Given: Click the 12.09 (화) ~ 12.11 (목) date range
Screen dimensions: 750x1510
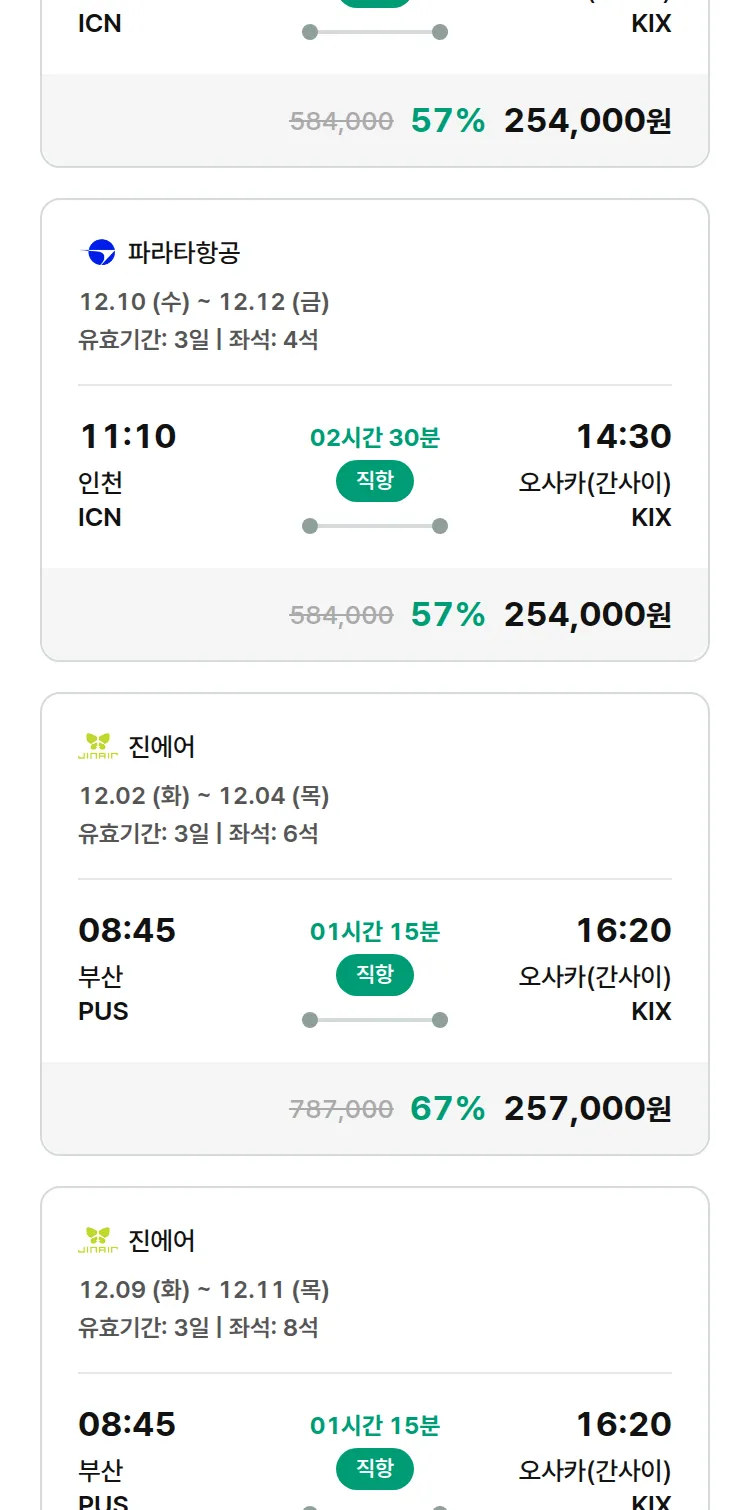Looking at the screenshot, I should pyautogui.click(x=204, y=1290).
